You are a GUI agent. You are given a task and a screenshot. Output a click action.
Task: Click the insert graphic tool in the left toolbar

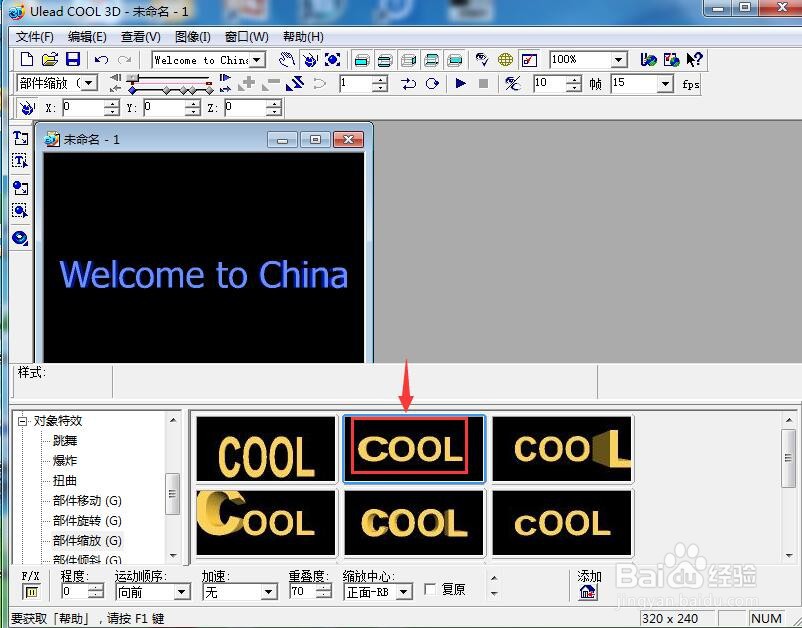(x=20, y=188)
